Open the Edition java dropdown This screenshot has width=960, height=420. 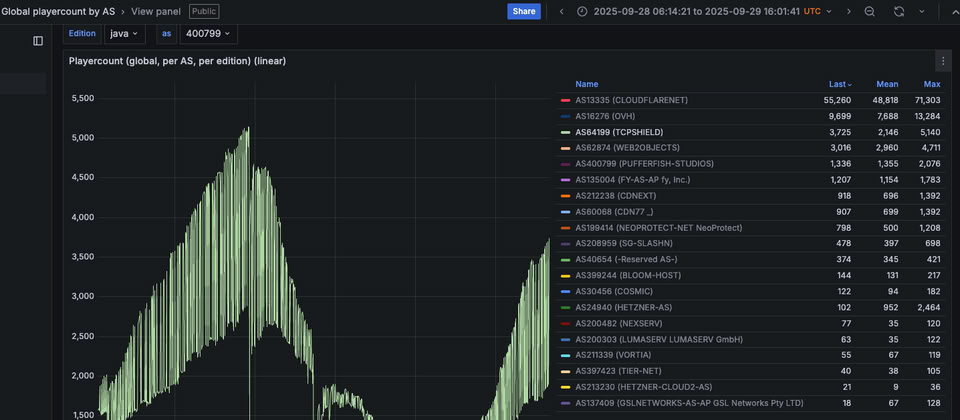click(124, 34)
